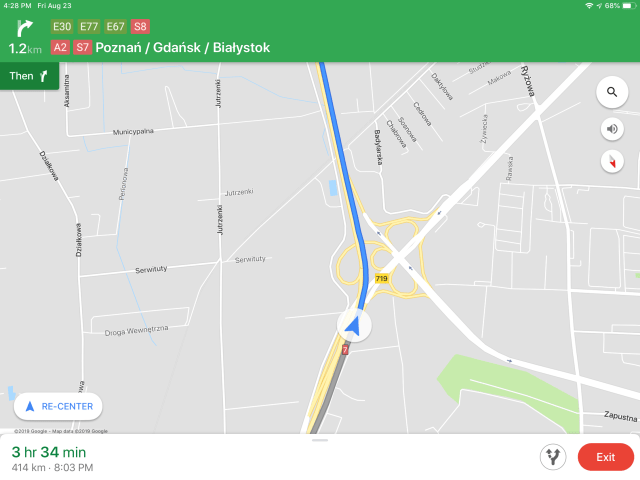Tap the E30 route badge

(62, 27)
